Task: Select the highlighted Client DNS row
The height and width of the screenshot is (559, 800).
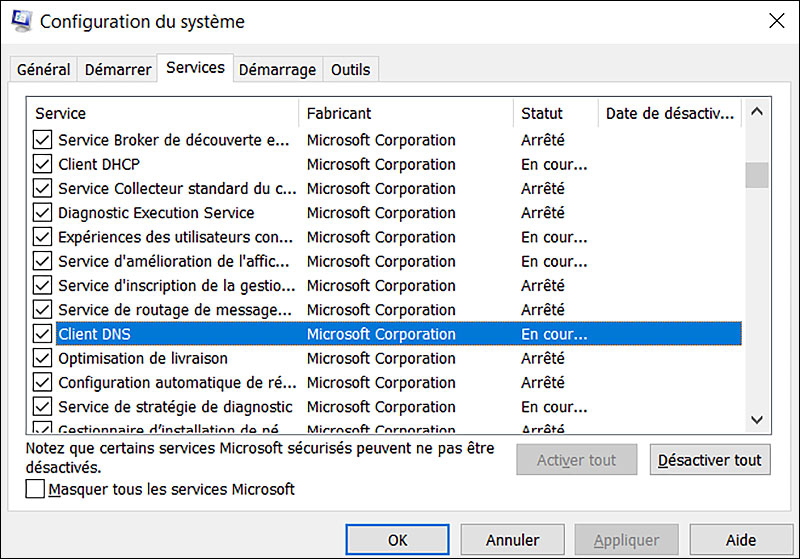Action: (387, 334)
